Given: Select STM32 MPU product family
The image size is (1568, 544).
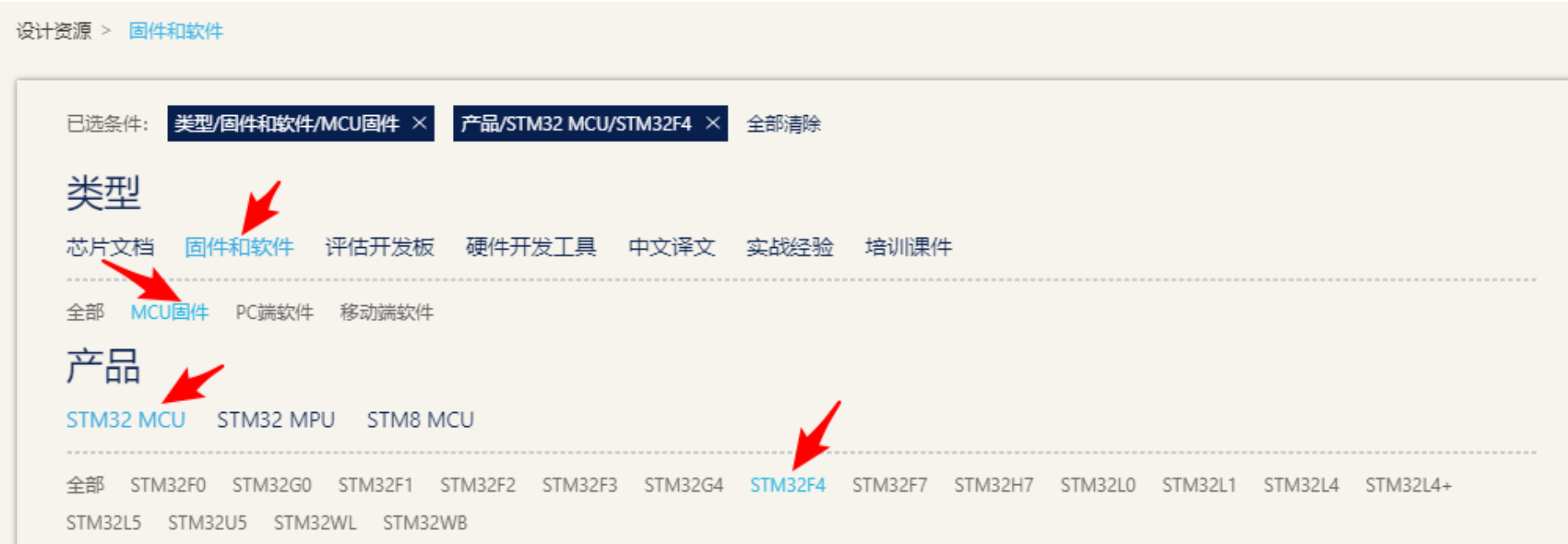Looking at the screenshot, I should [276, 420].
